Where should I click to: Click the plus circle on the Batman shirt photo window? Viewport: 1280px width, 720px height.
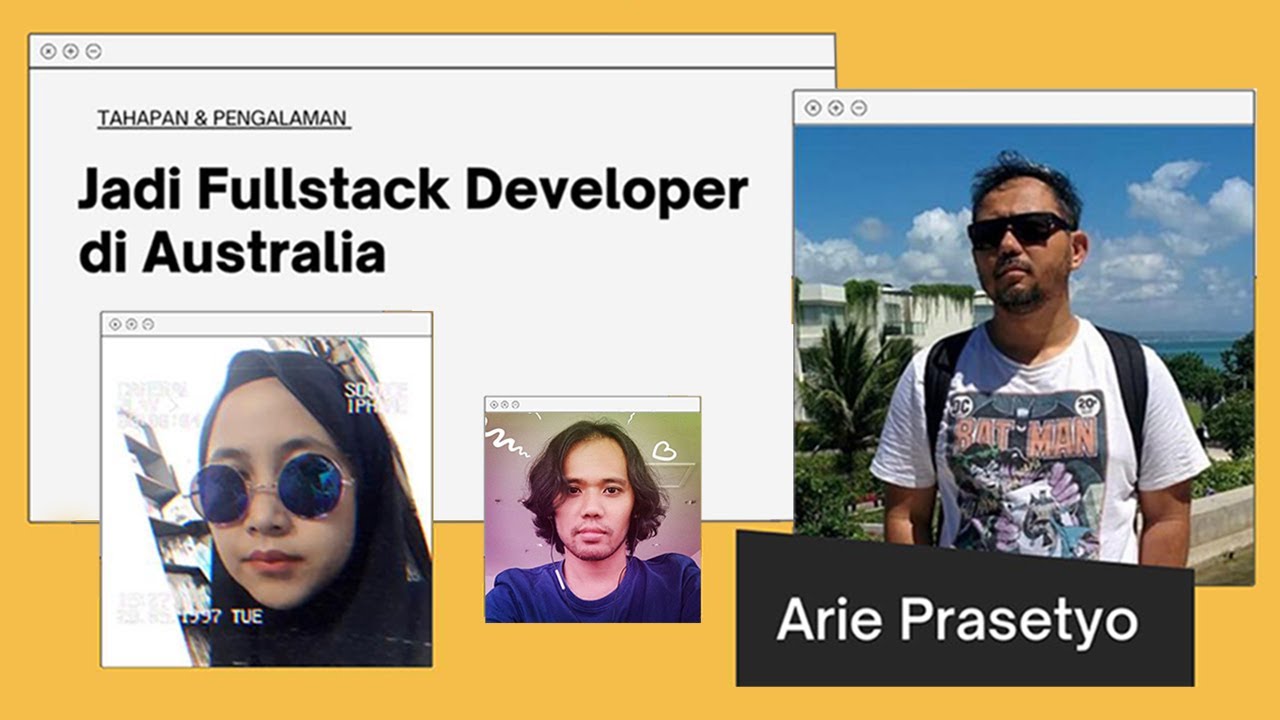(x=836, y=108)
